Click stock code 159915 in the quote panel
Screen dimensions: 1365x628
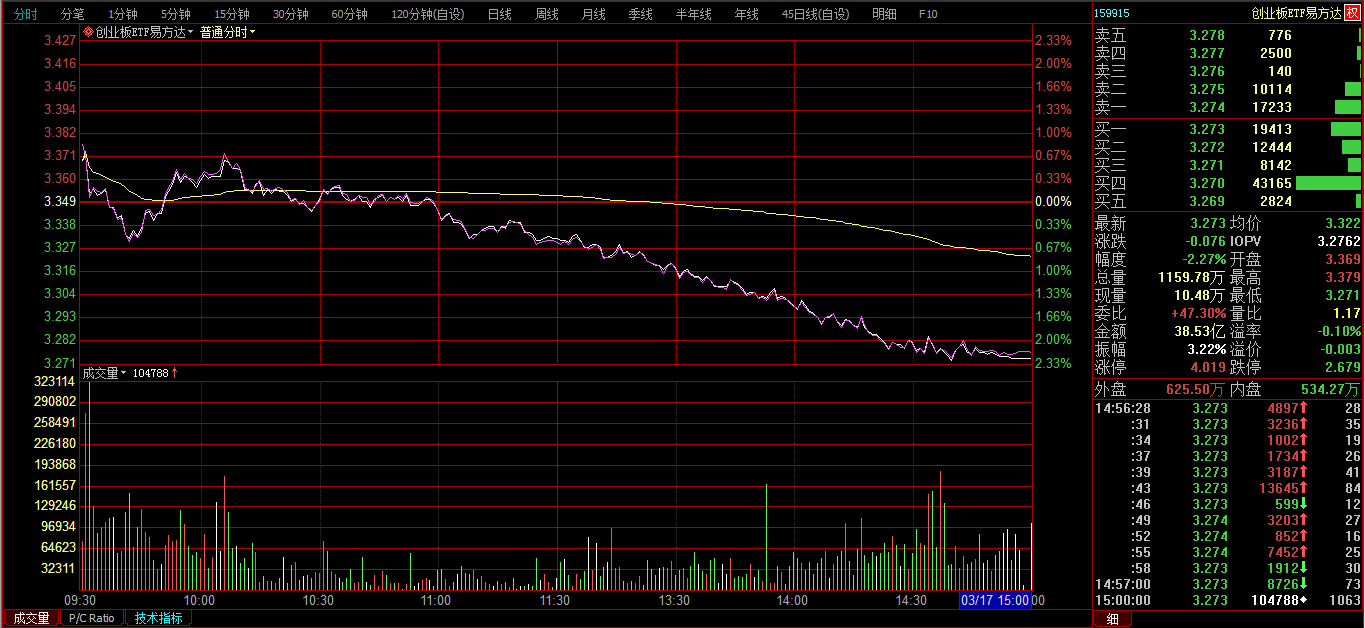click(1112, 14)
